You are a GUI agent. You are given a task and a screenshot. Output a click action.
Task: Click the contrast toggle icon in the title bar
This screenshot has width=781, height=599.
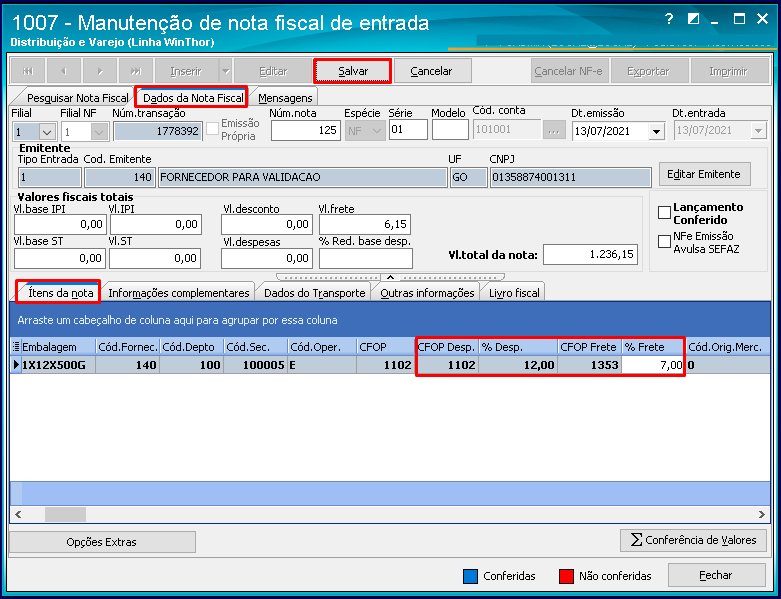click(x=693, y=19)
